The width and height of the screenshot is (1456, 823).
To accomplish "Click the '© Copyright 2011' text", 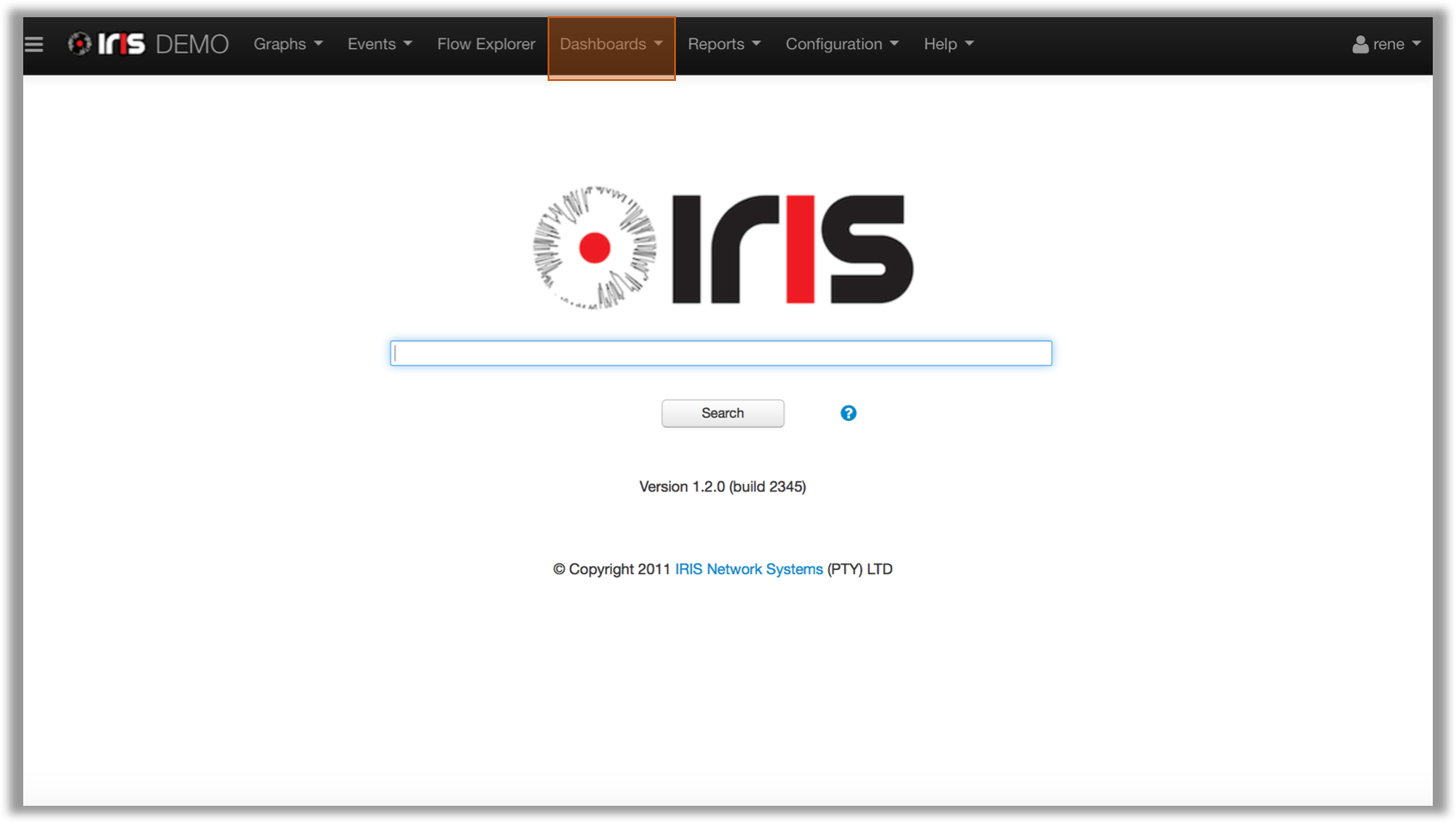I will point(611,569).
